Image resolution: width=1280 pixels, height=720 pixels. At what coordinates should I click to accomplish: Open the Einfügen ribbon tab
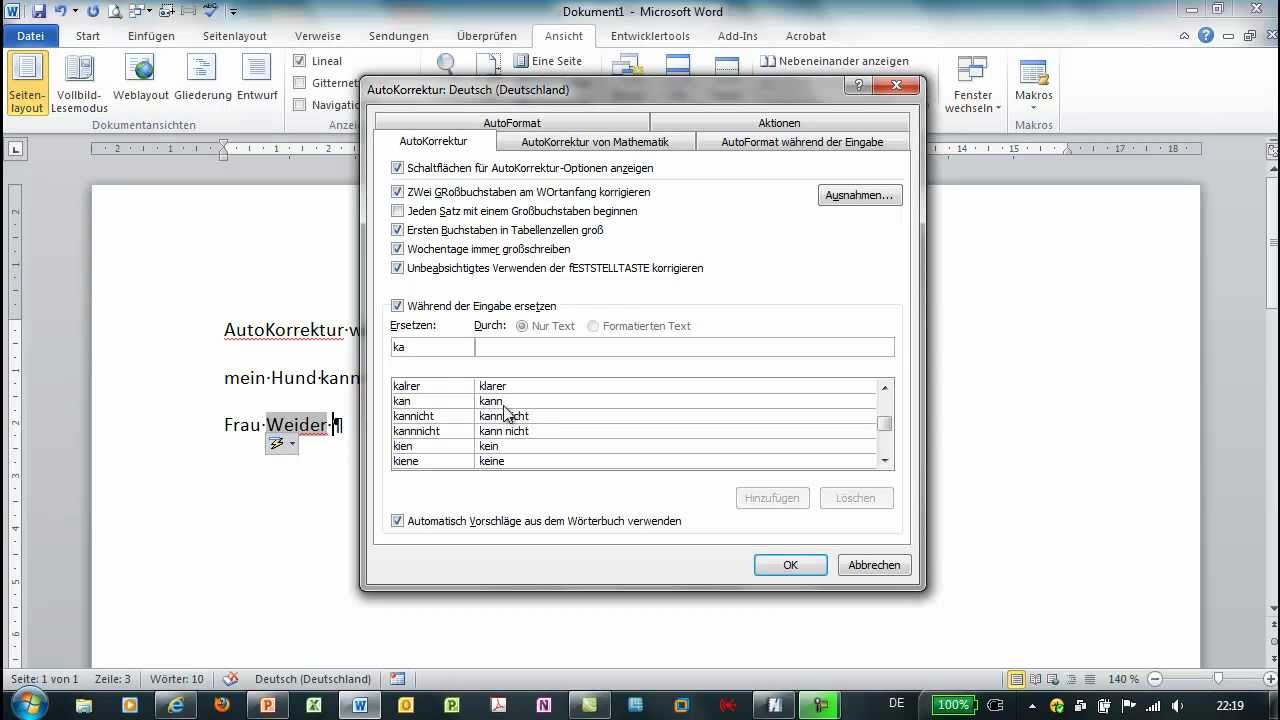[151, 36]
